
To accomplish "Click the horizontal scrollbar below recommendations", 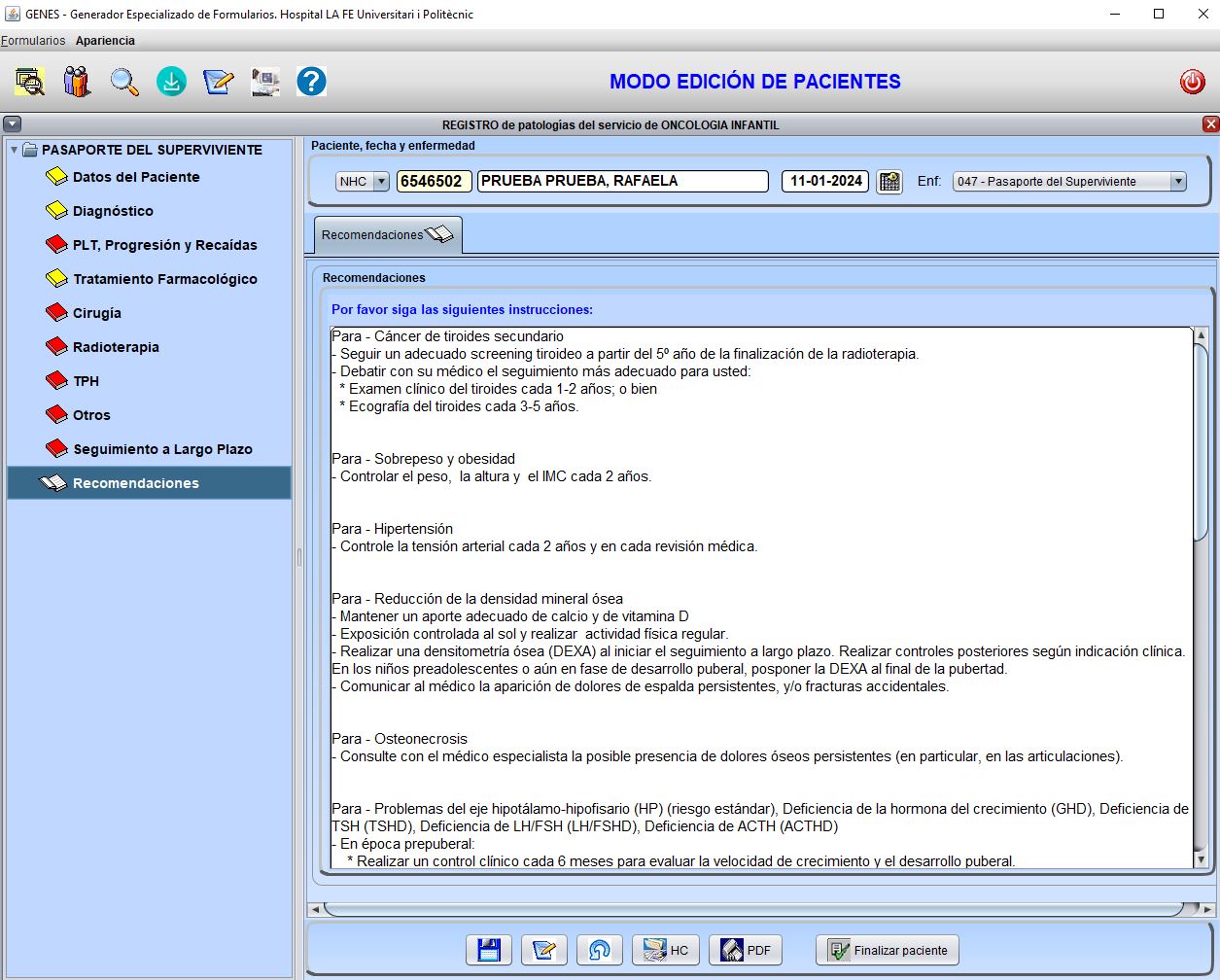I will (753, 910).
